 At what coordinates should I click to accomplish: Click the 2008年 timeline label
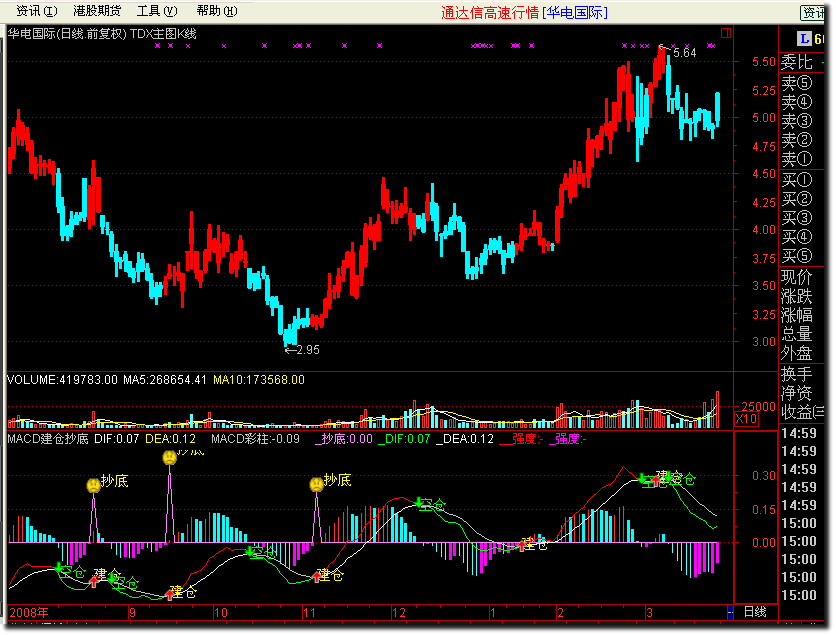[29, 613]
